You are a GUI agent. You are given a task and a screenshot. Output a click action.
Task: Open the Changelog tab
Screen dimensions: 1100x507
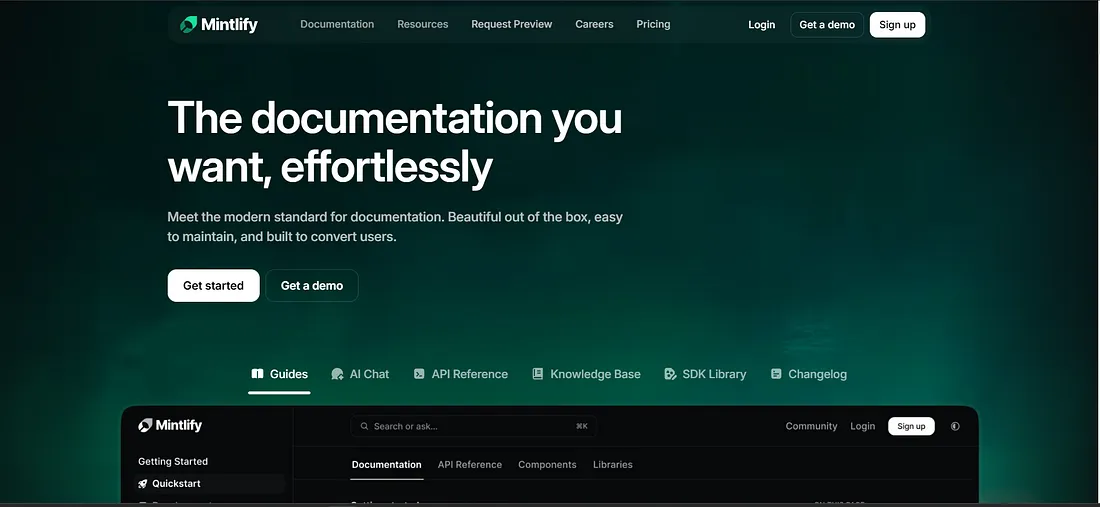point(808,374)
